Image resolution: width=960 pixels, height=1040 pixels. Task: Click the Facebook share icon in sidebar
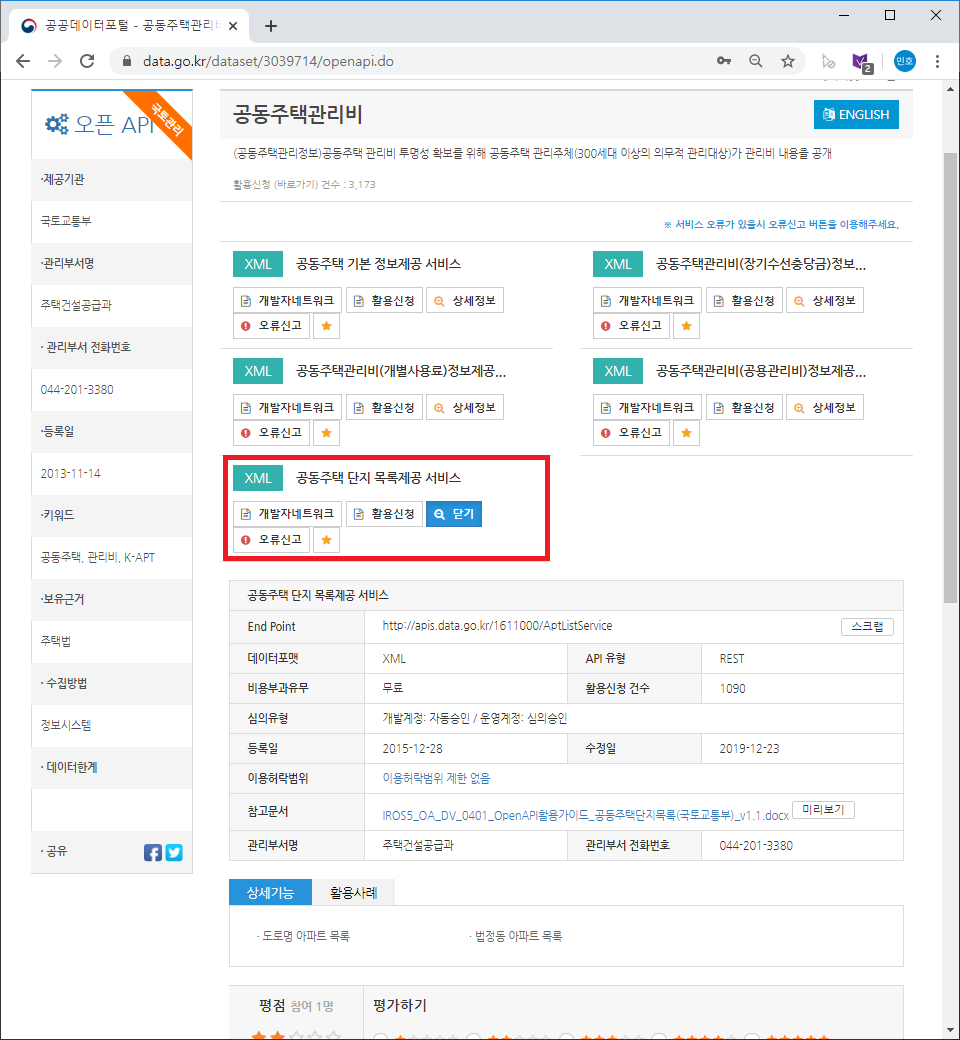tap(152, 852)
